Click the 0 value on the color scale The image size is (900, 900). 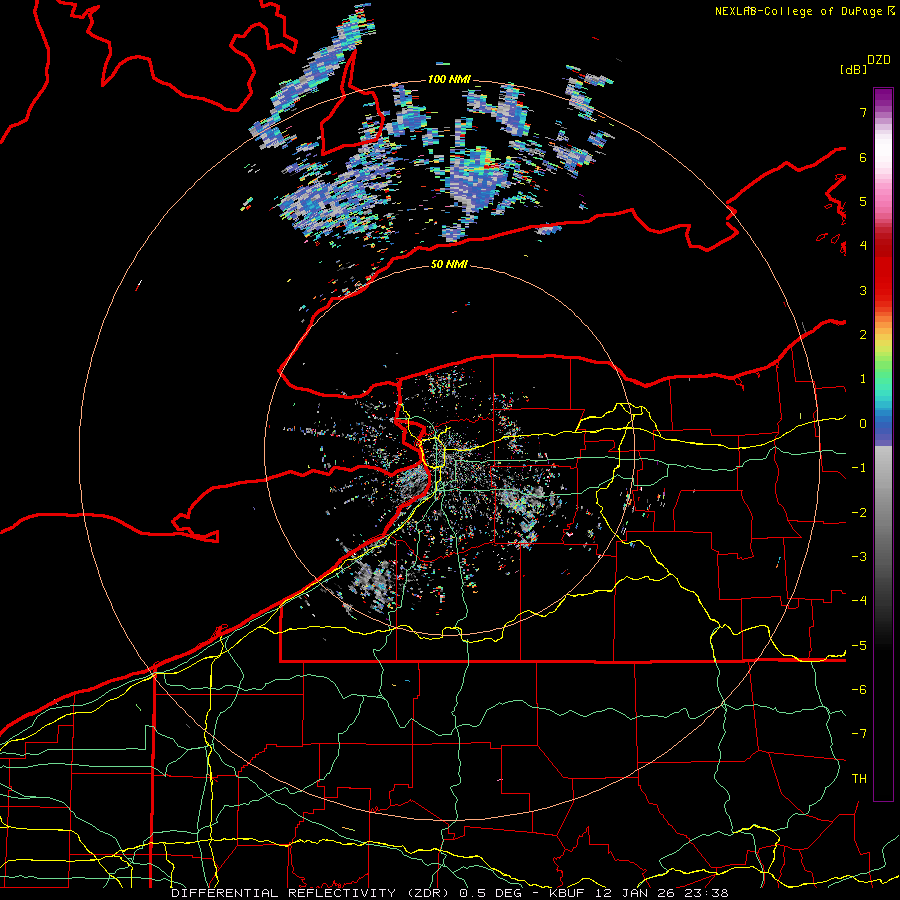(x=863, y=424)
